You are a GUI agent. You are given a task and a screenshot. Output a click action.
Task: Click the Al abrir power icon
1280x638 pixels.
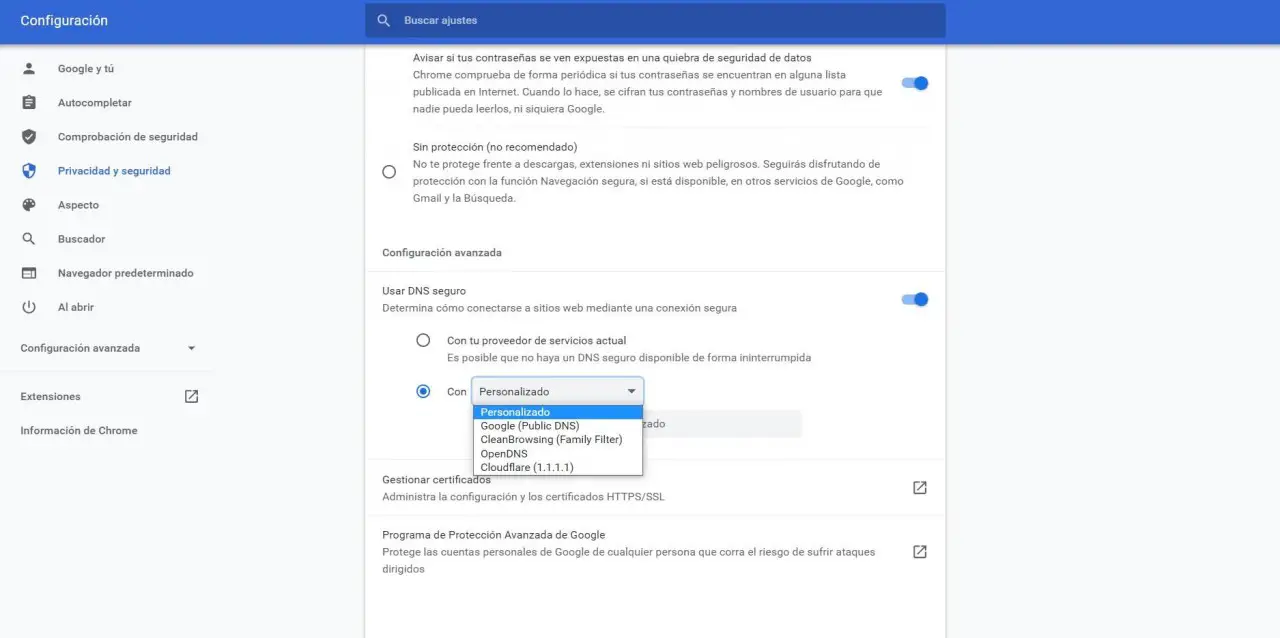(x=29, y=307)
